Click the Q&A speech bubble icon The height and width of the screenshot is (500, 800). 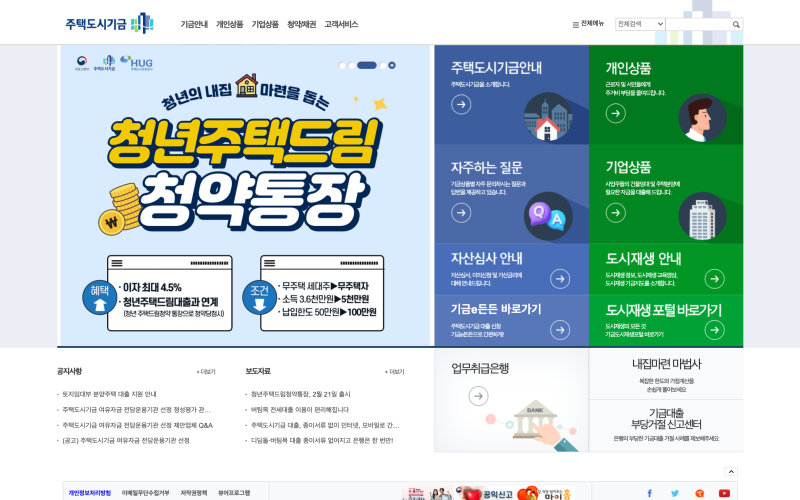[548, 216]
